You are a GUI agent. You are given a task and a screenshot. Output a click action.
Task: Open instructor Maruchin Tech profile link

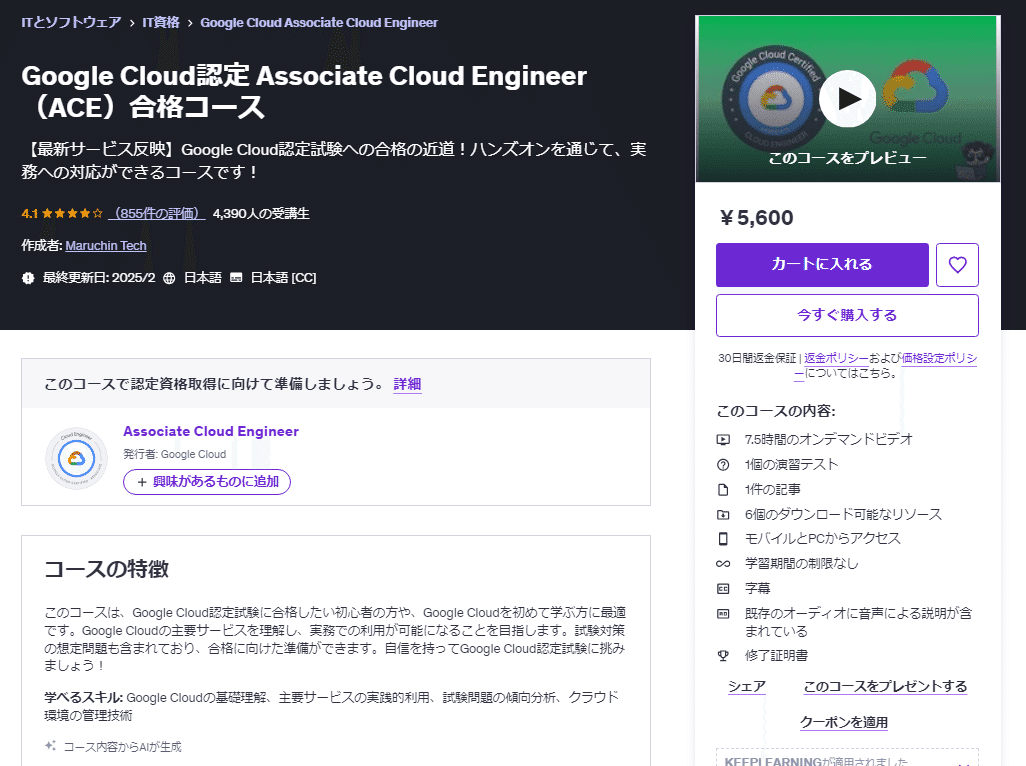106,245
